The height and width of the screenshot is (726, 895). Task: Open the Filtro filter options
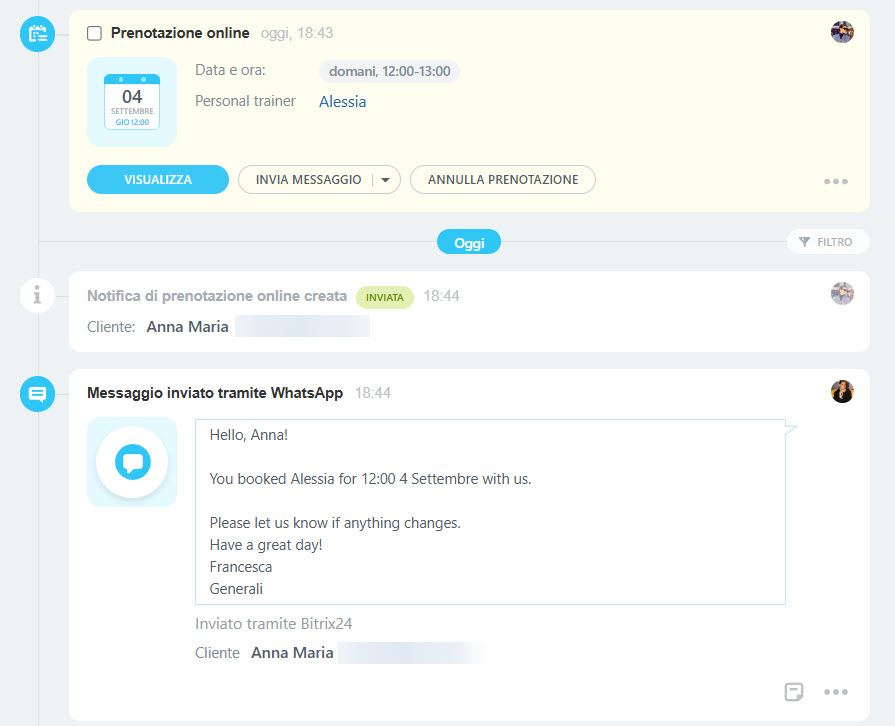click(x=827, y=242)
